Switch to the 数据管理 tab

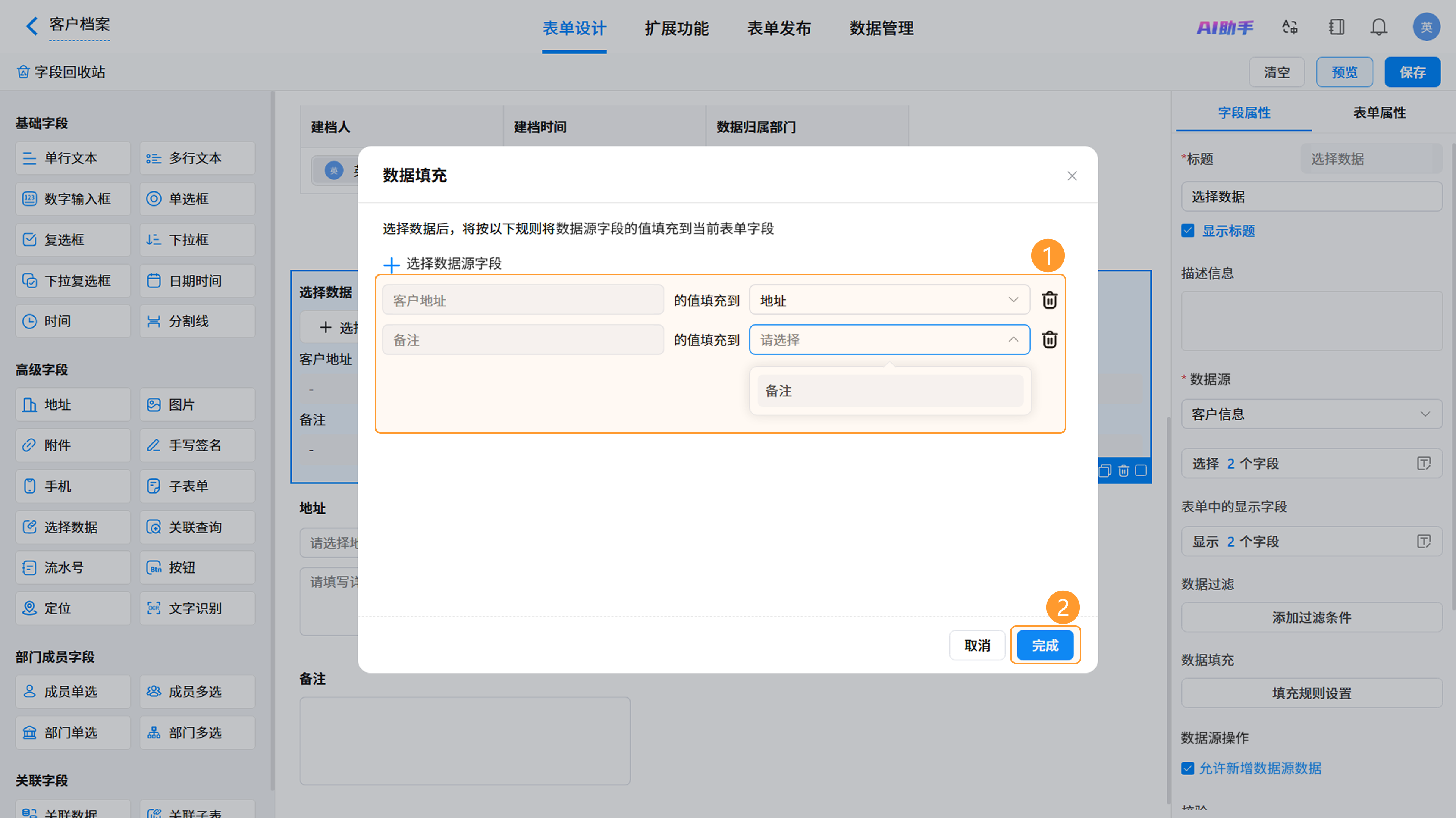881,28
